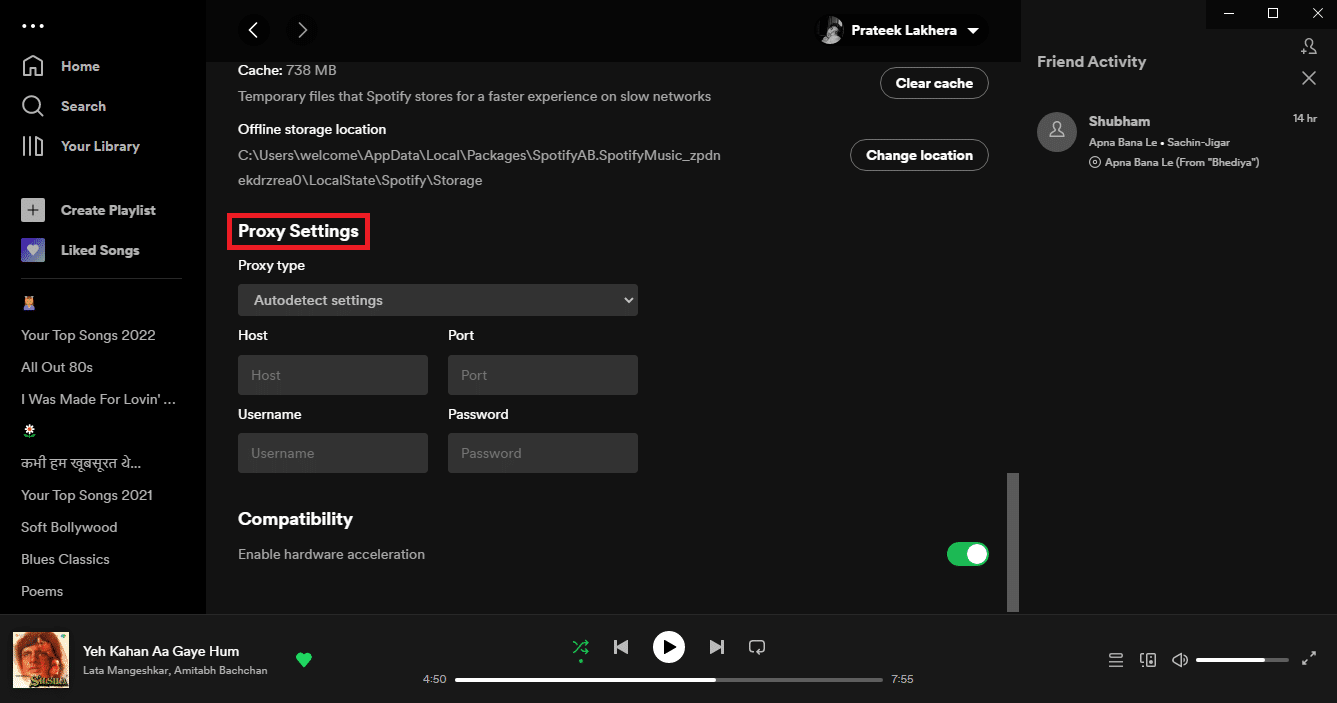This screenshot has height=703, width=1337.
Task: Navigate back with the left arrow
Action: (x=254, y=30)
